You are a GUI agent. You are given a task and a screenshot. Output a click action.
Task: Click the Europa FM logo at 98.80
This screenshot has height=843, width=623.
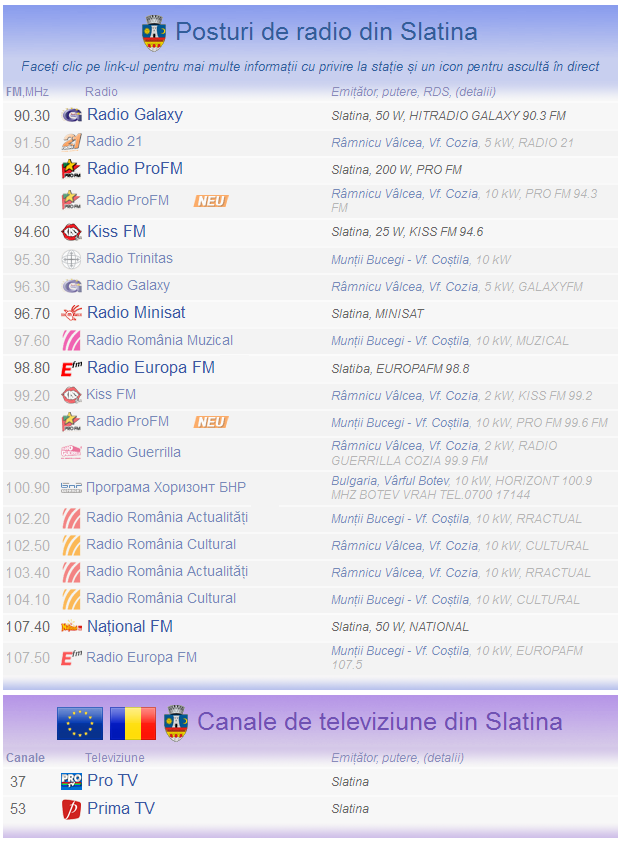coord(71,368)
